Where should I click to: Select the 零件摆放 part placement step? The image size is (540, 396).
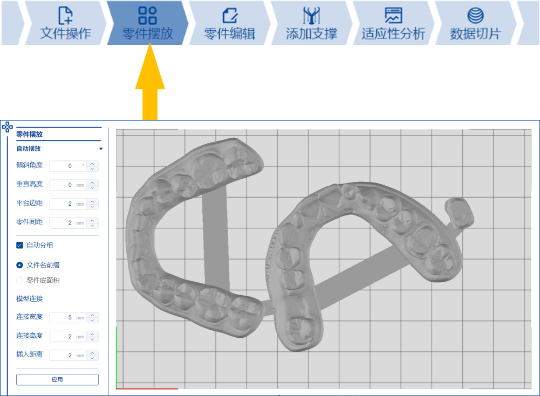(148, 23)
